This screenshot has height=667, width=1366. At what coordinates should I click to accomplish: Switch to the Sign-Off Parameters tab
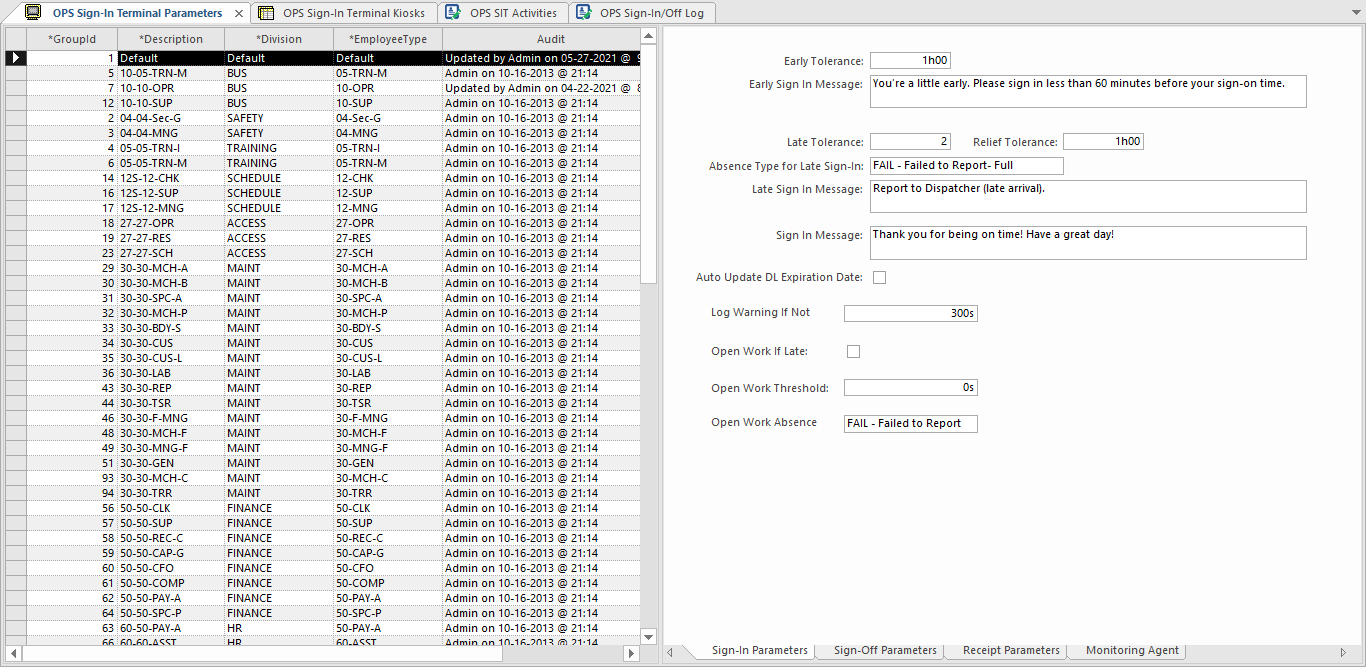tap(883, 650)
